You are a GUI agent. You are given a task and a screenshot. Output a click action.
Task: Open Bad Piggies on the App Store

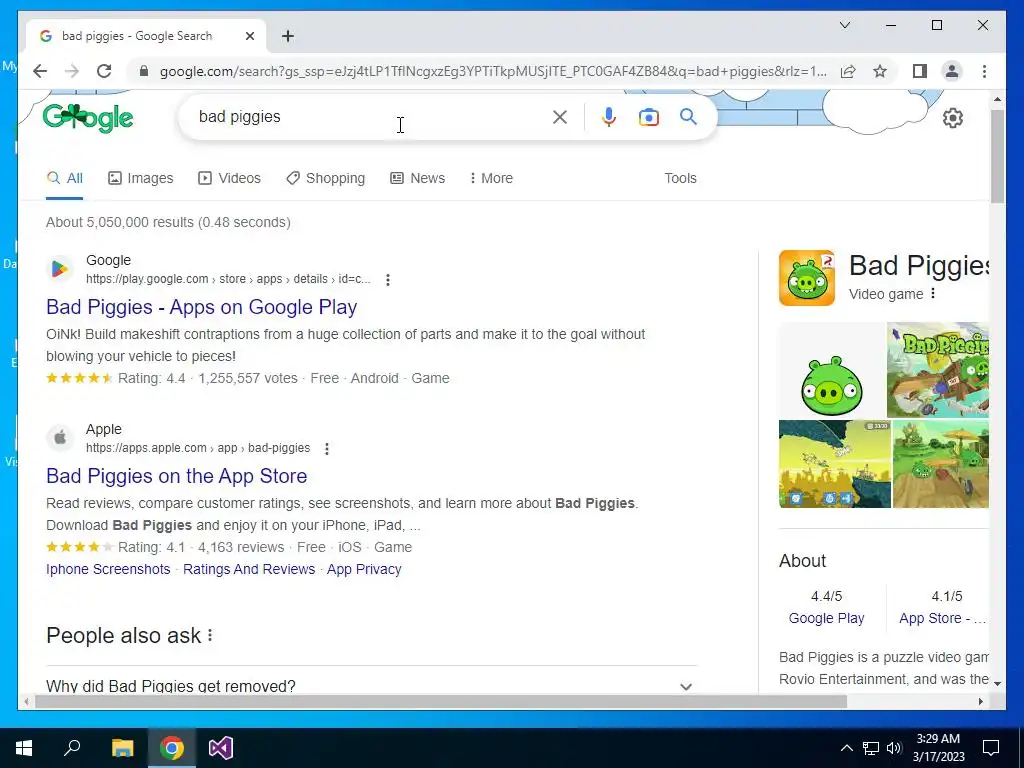[x=176, y=476]
